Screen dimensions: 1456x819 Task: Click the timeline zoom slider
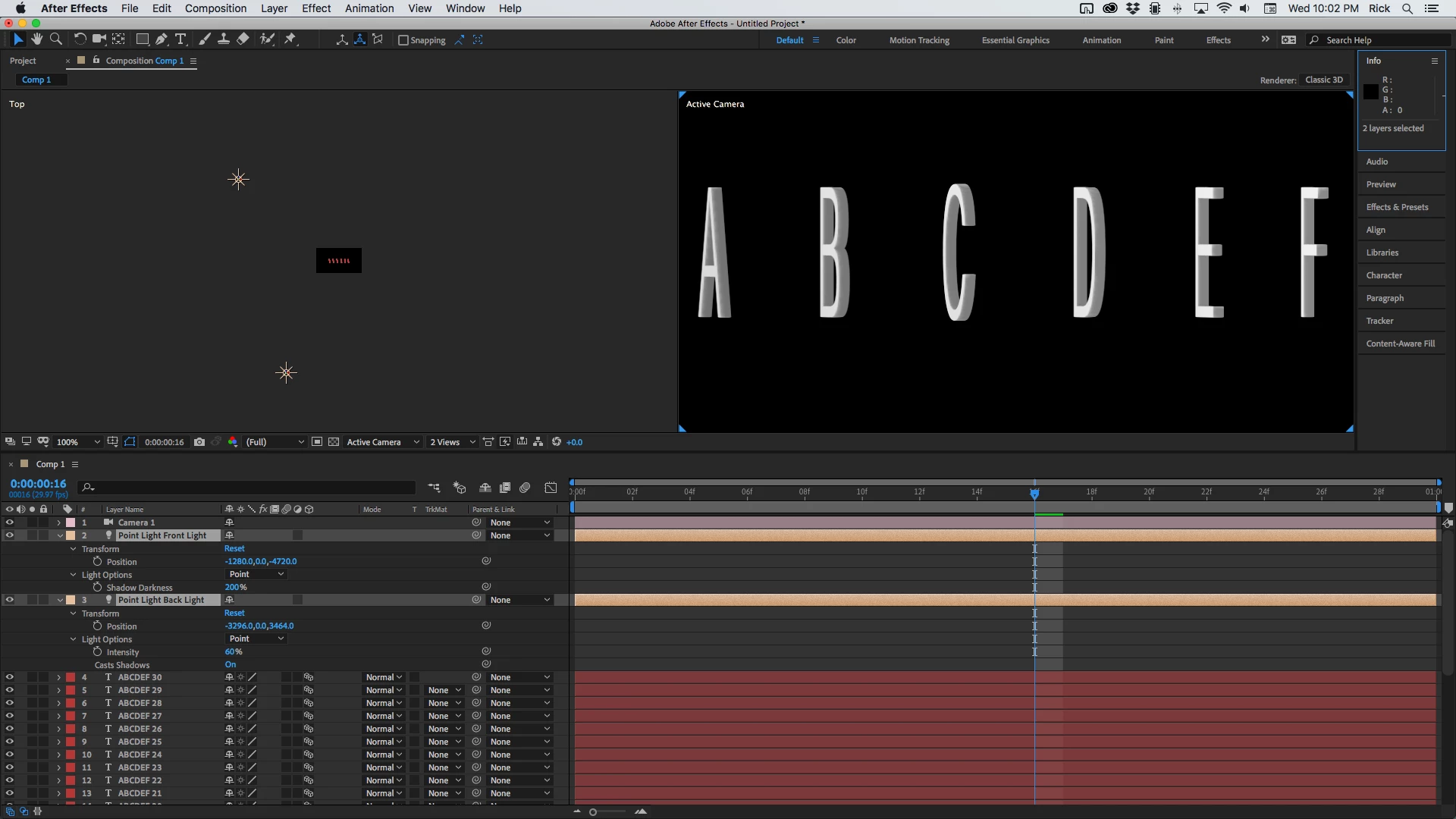coord(593,812)
